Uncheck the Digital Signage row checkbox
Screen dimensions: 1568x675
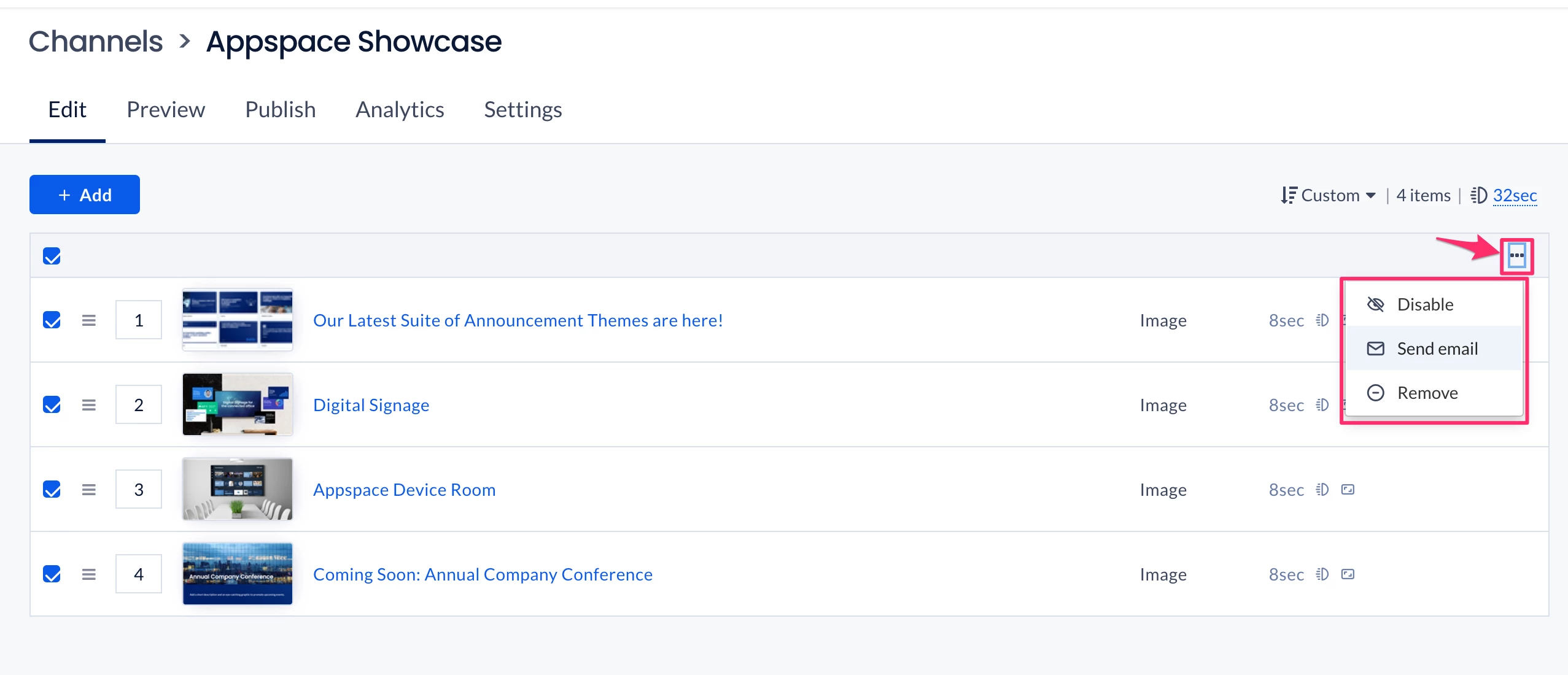point(52,405)
